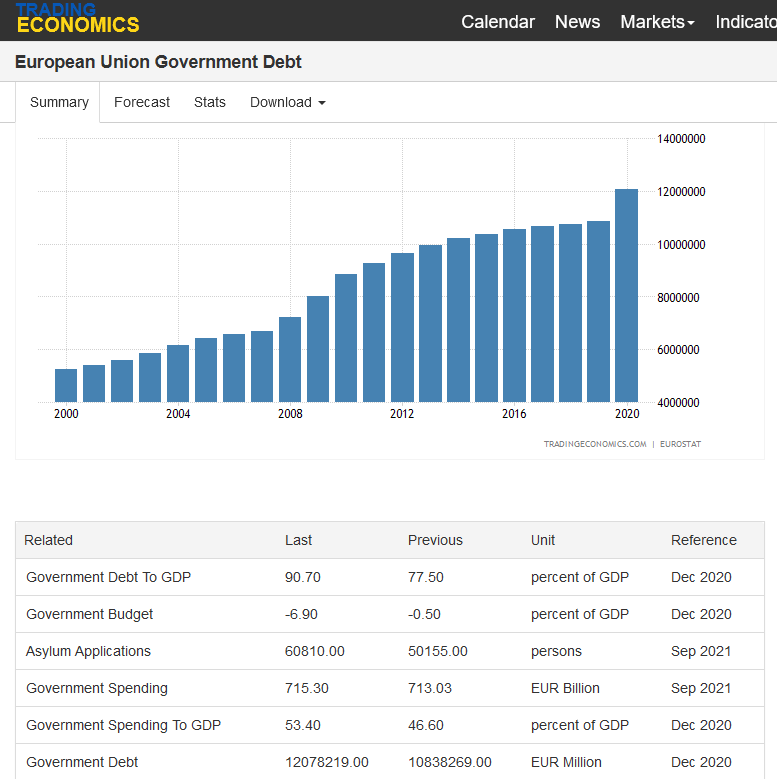
Task: Expand the Download dropdown
Action: (287, 103)
